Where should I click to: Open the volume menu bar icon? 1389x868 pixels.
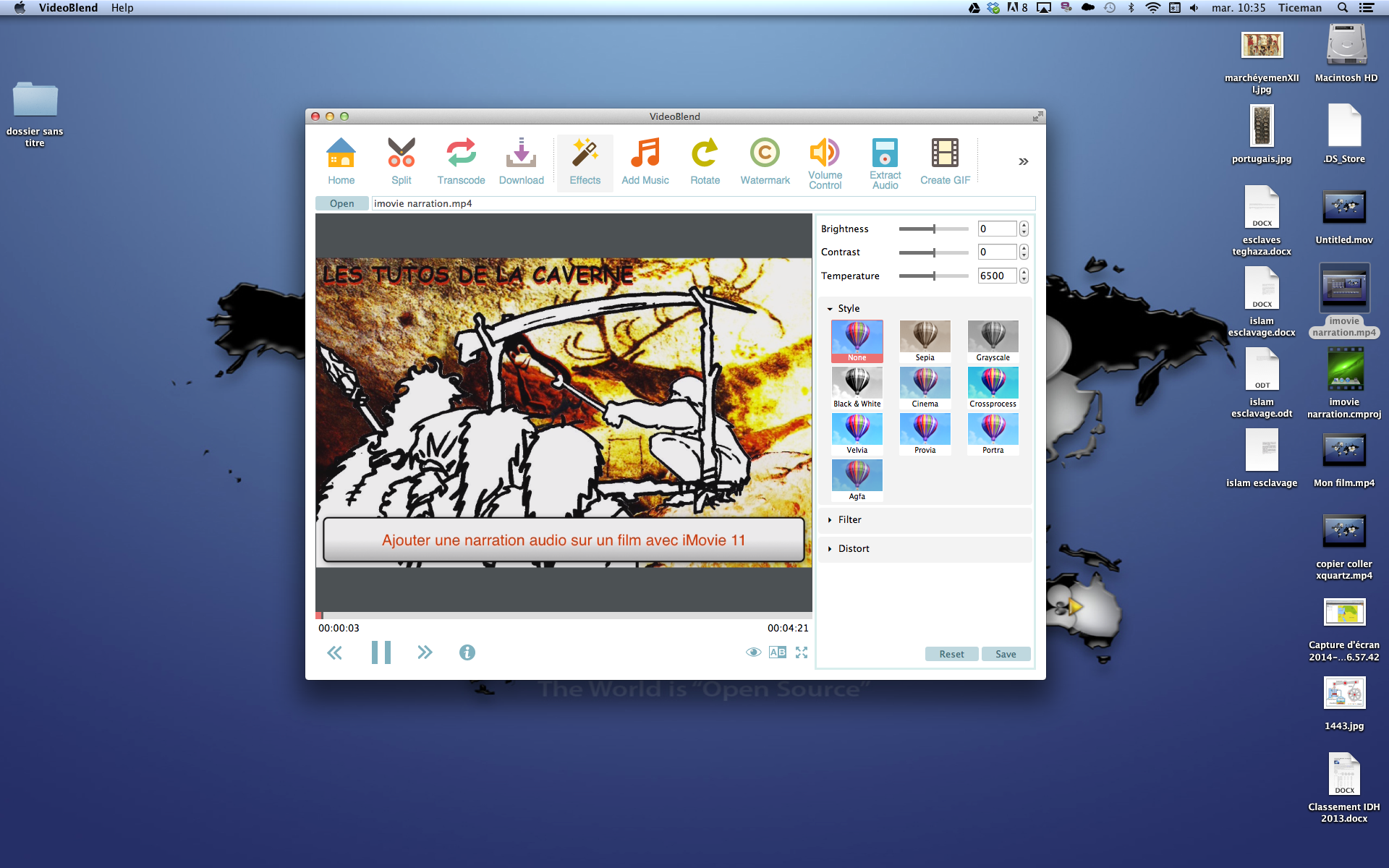[x=1194, y=8]
